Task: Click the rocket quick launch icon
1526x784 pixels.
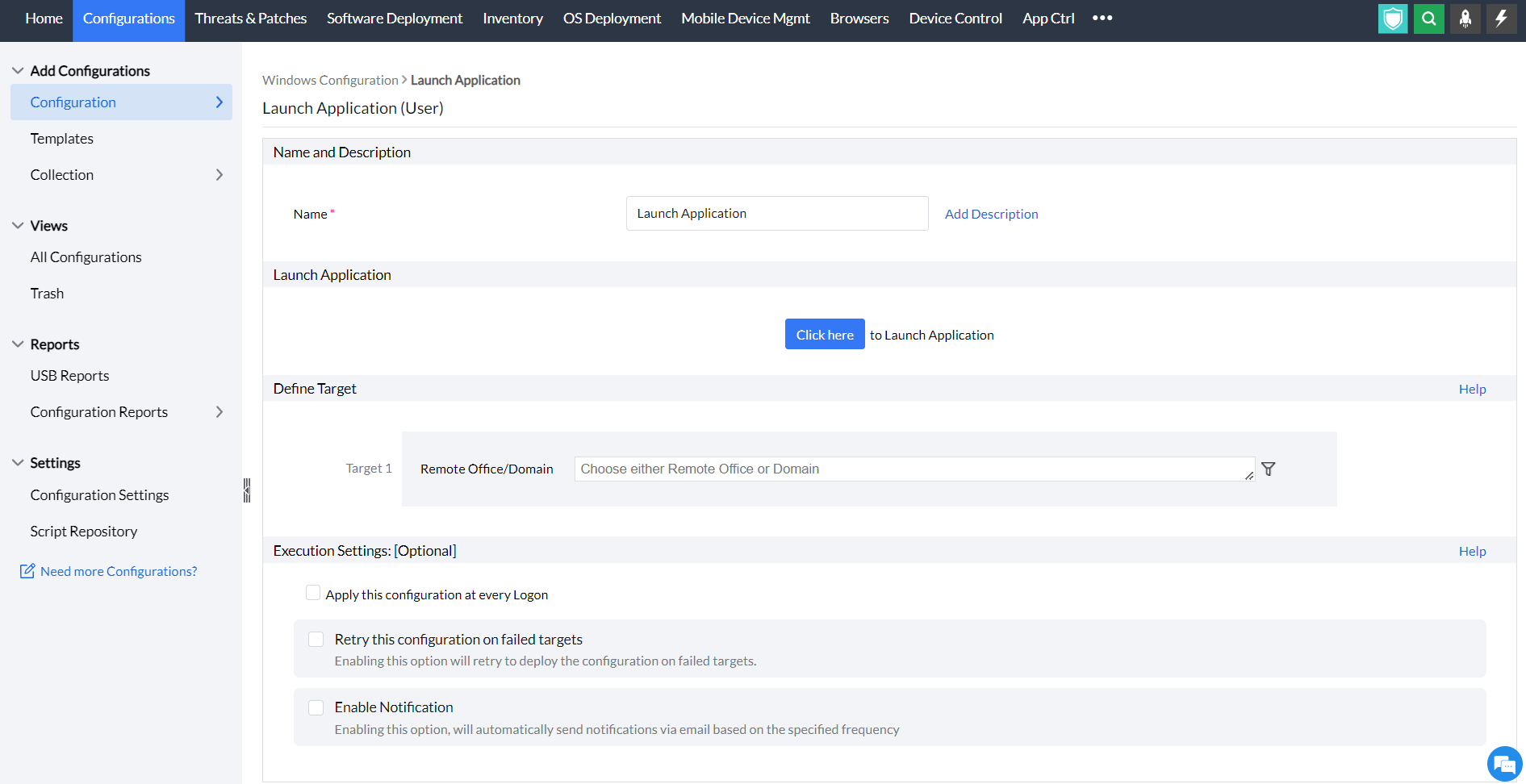Action: coord(1465,19)
